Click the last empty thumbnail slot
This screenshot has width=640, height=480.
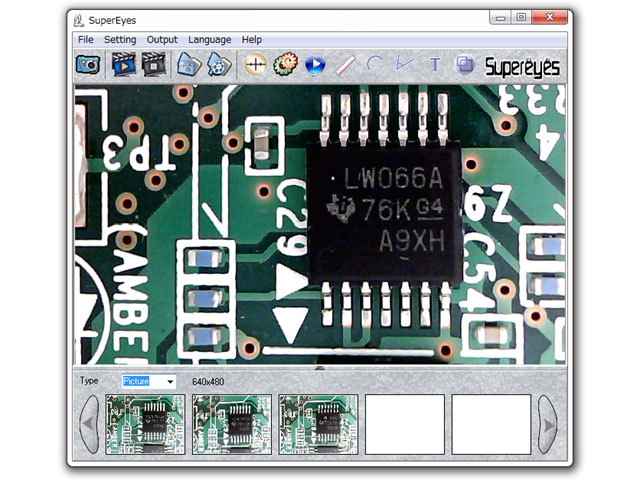point(491,424)
